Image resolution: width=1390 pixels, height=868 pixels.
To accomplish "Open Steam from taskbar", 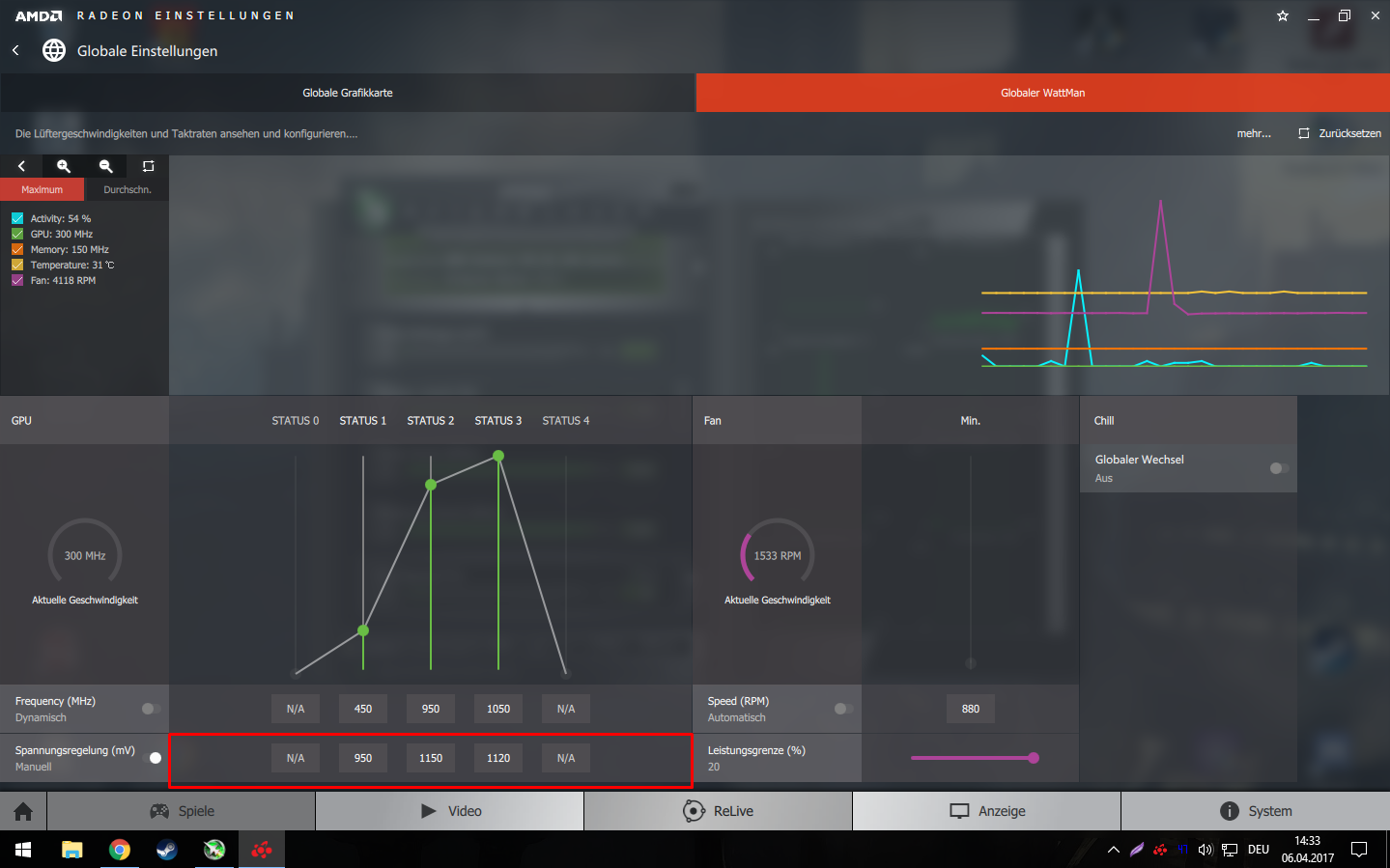I will coord(167,850).
